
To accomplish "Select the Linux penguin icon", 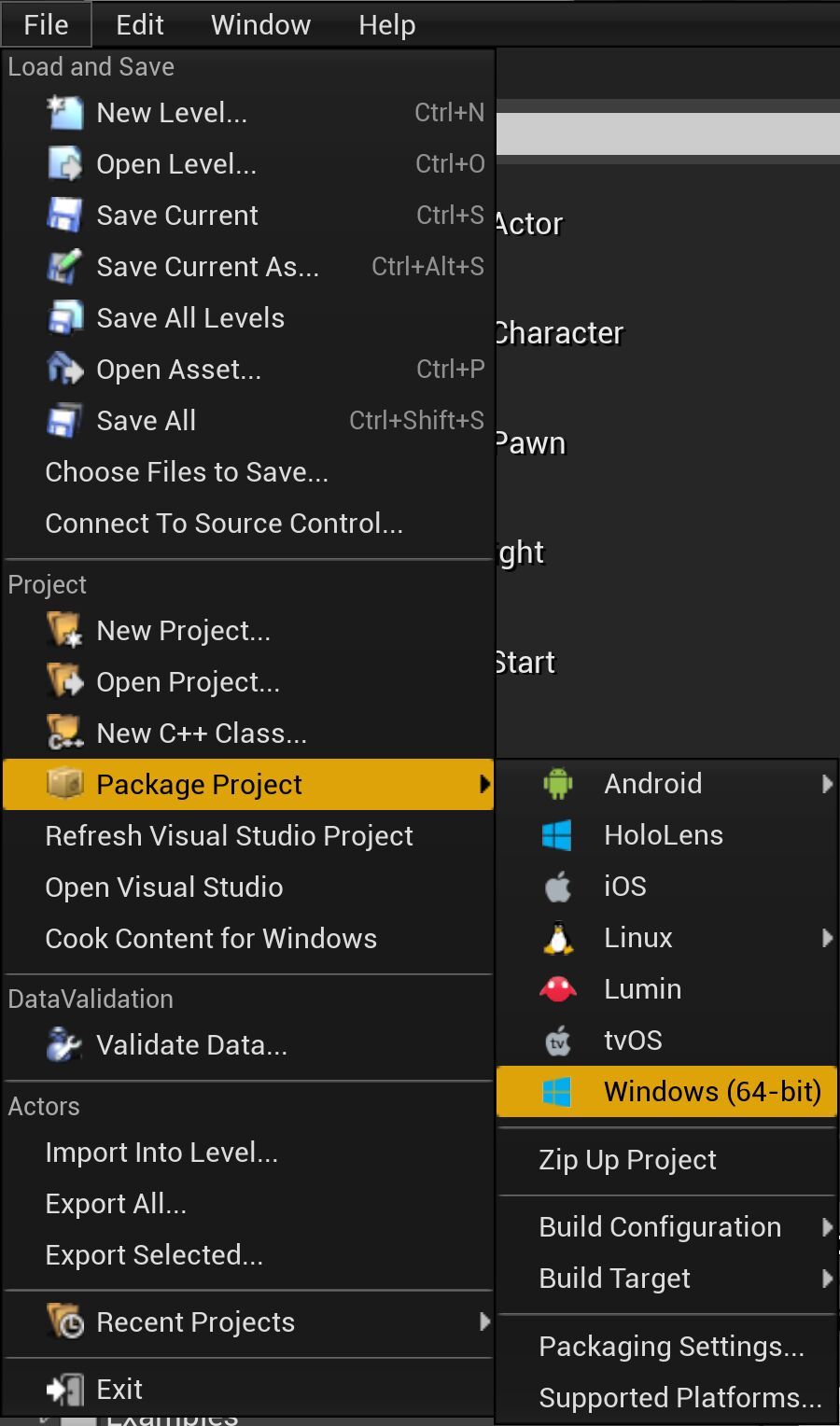I will [557, 937].
